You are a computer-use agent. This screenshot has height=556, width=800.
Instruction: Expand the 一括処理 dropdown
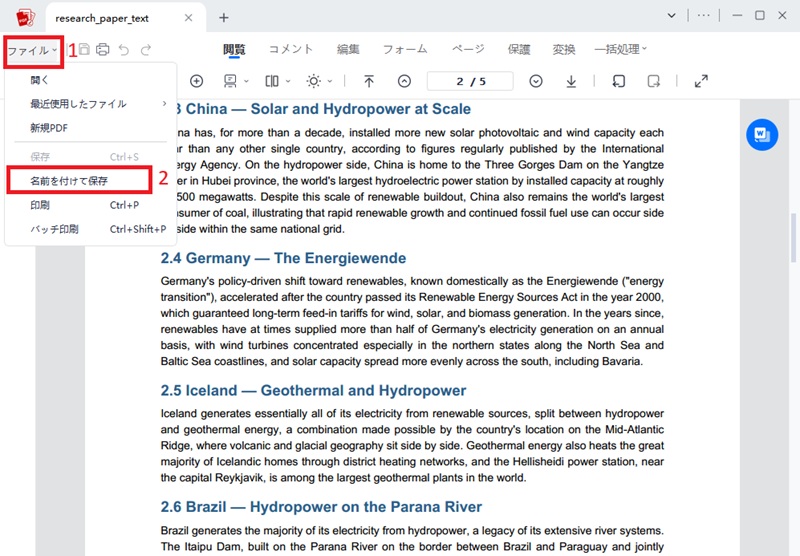click(620, 49)
